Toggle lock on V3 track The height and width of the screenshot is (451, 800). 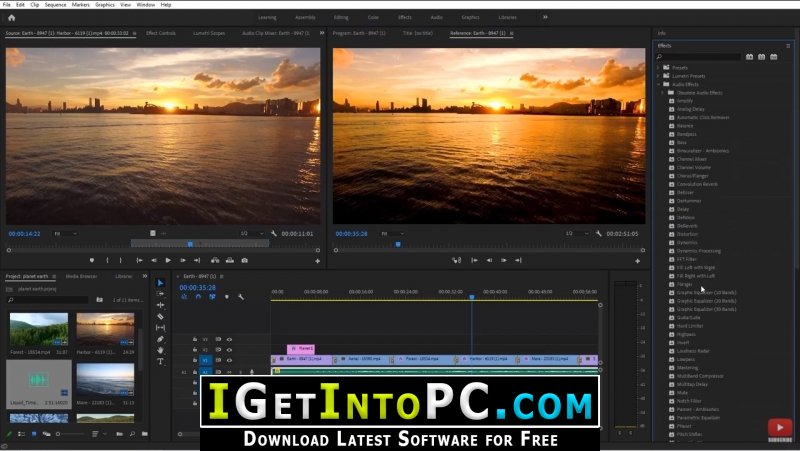tap(194, 339)
